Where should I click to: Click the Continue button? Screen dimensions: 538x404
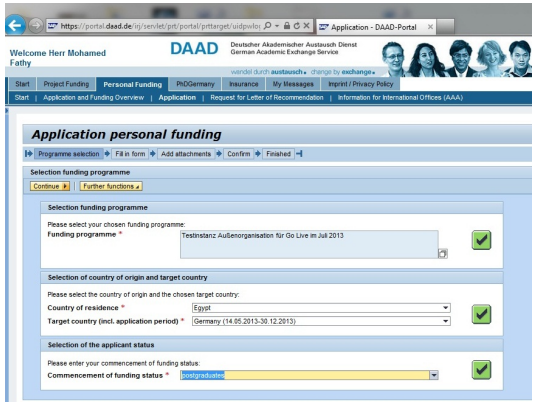[50, 186]
